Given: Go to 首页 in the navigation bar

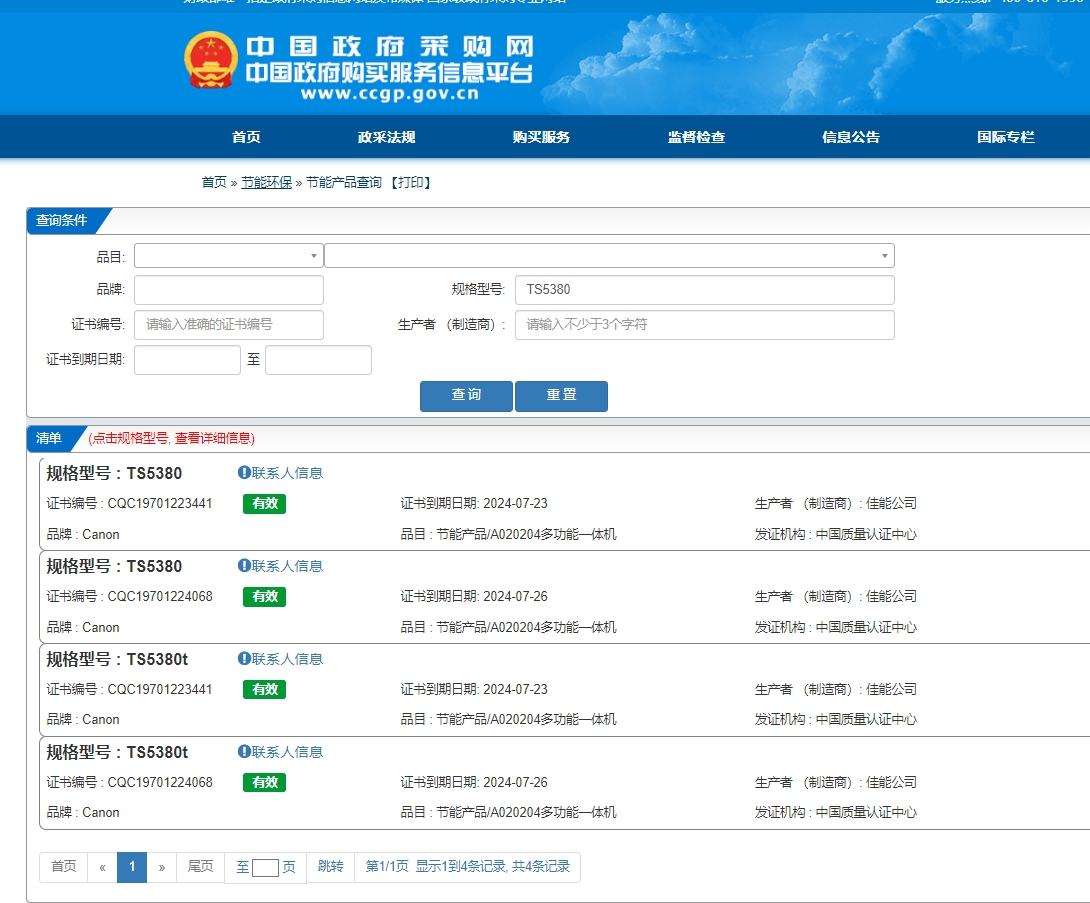Looking at the screenshot, I should pos(246,137).
